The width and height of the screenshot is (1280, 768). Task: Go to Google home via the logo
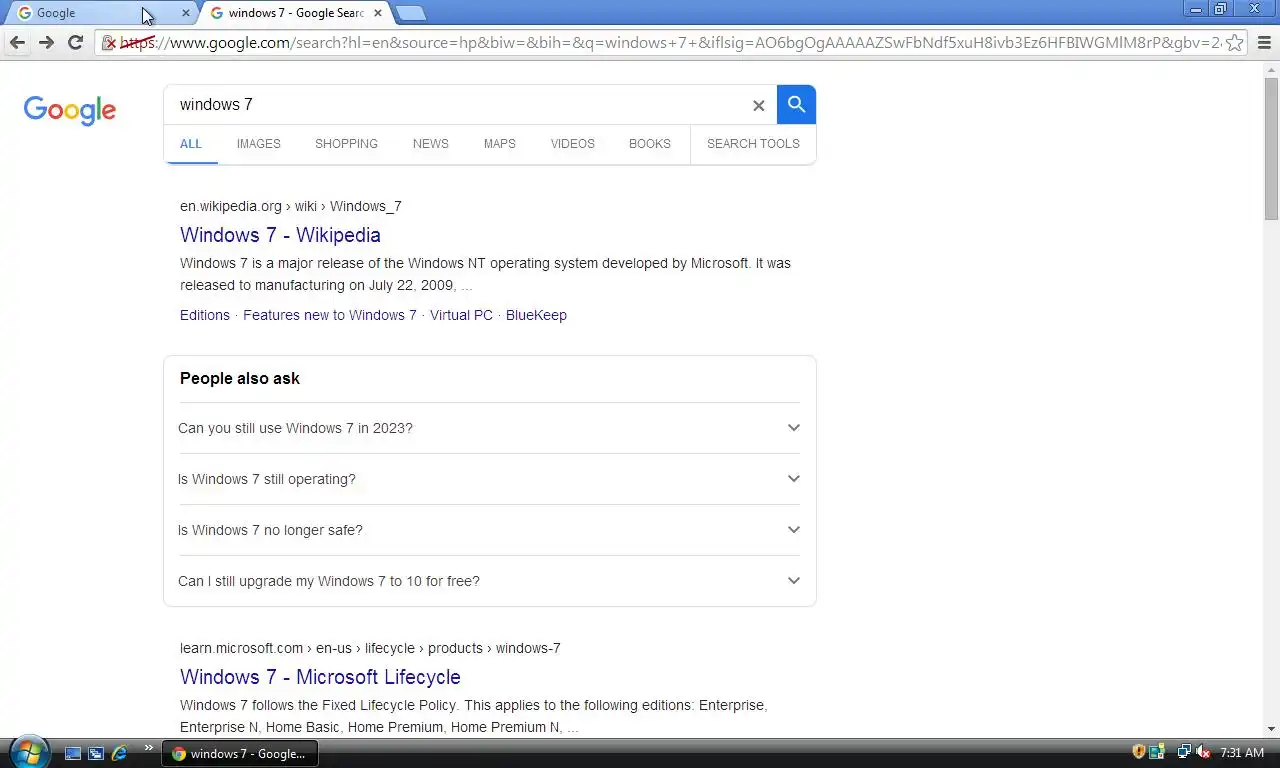[x=70, y=110]
